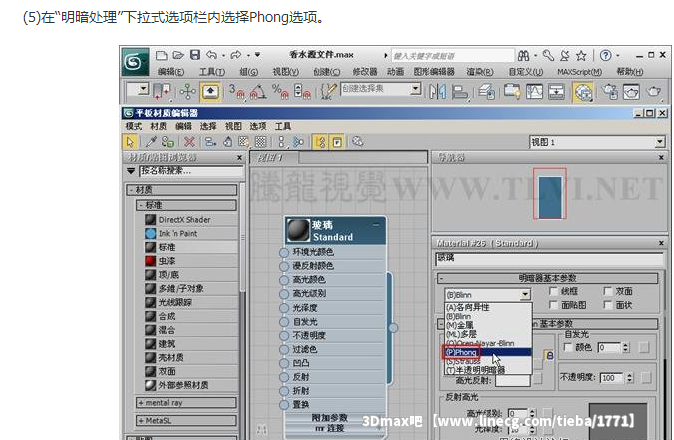Click the New file icon in quick access toolbar
The height and width of the screenshot is (440, 674).
pyautogui.click(x=161, y=55)
